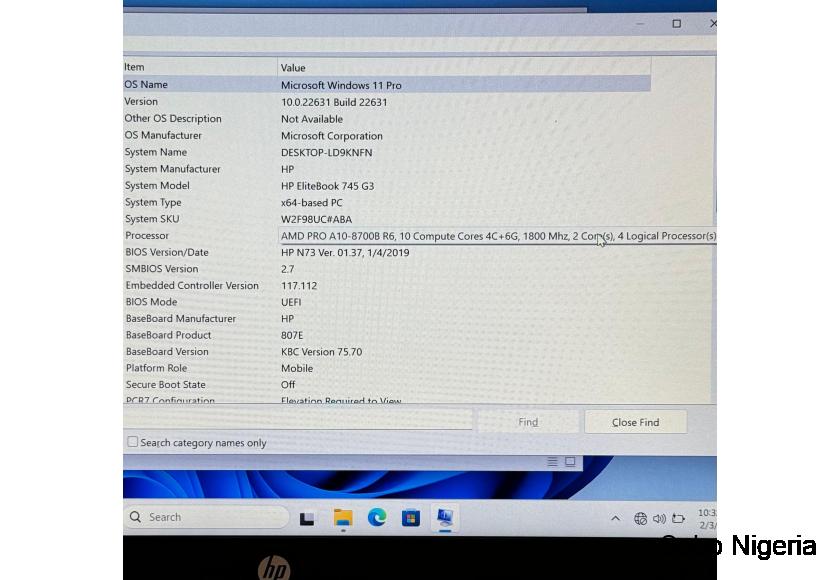Select the Processor row
The image size is (840, 580).
click(200, 236)
